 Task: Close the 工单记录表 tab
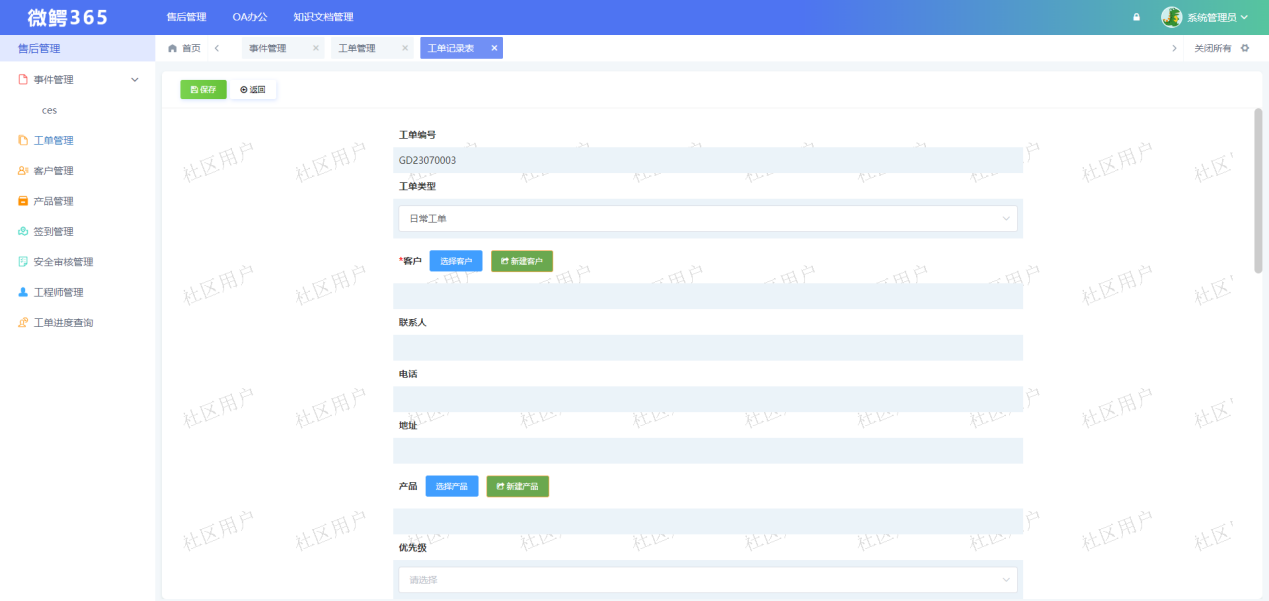[494, 48]
